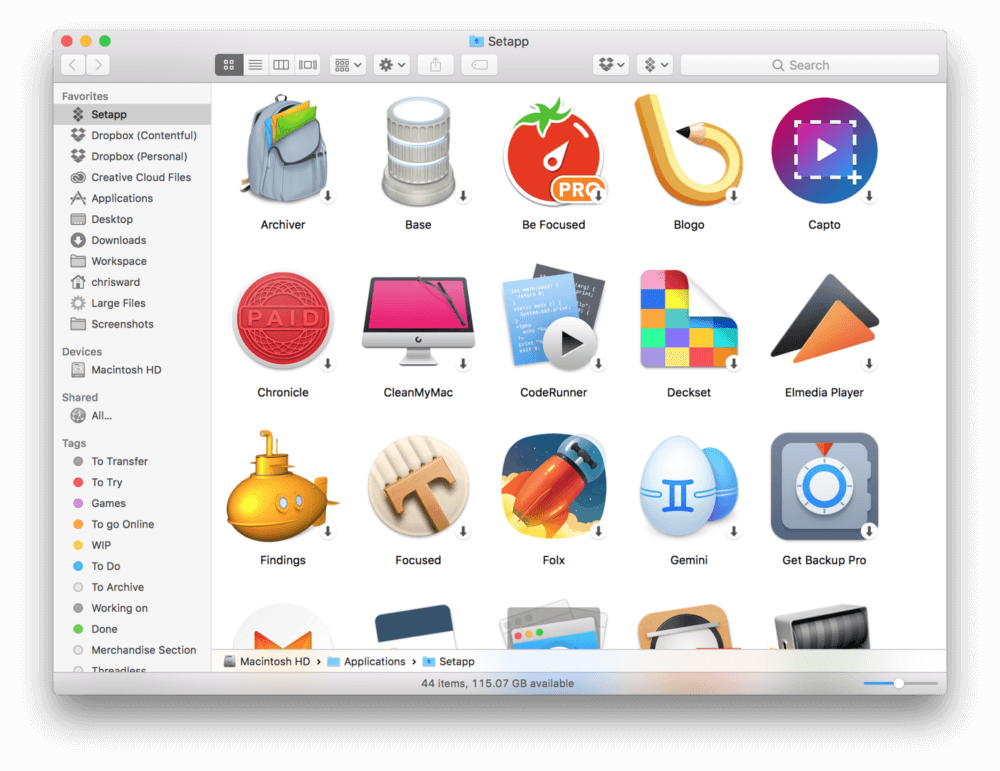Click the Findings yellow submarine icon

[x=283, y=486]
